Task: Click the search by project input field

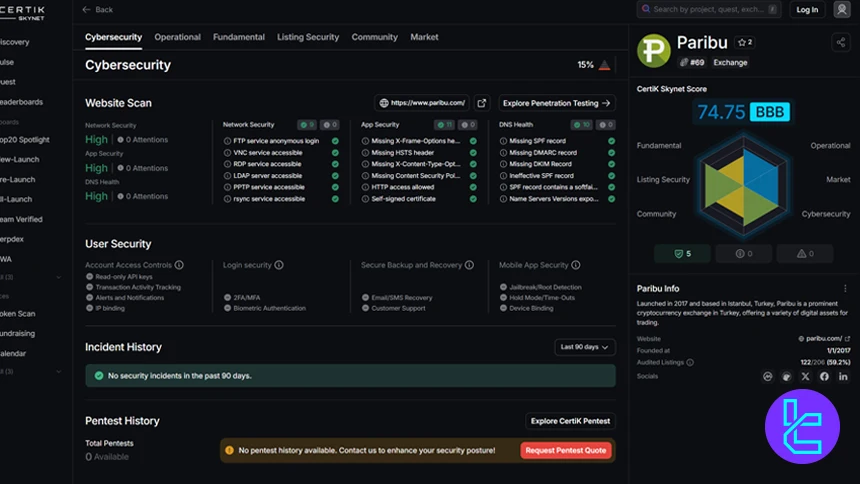Action: coord(710,9)
